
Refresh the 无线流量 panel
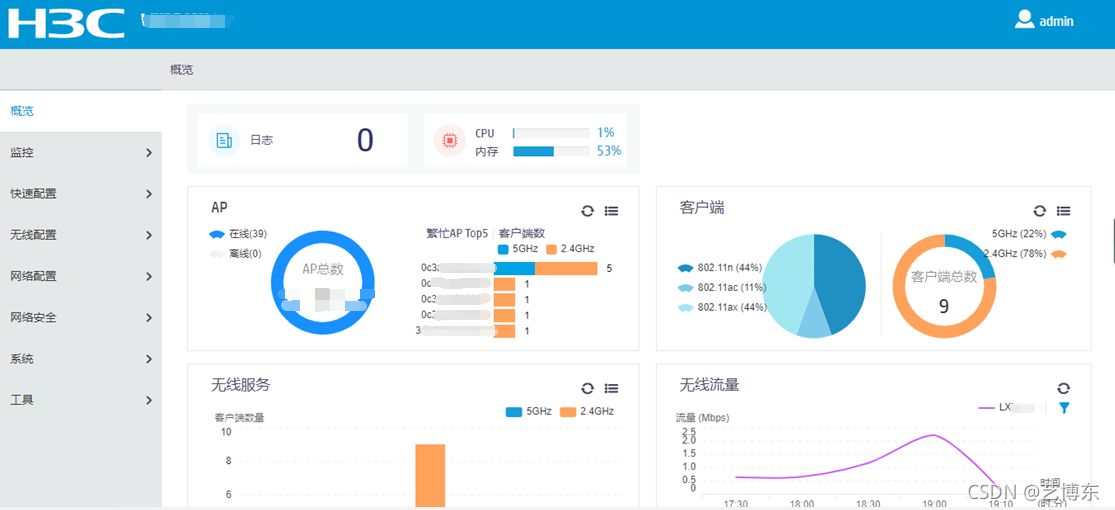click(x=1063, y=388)
